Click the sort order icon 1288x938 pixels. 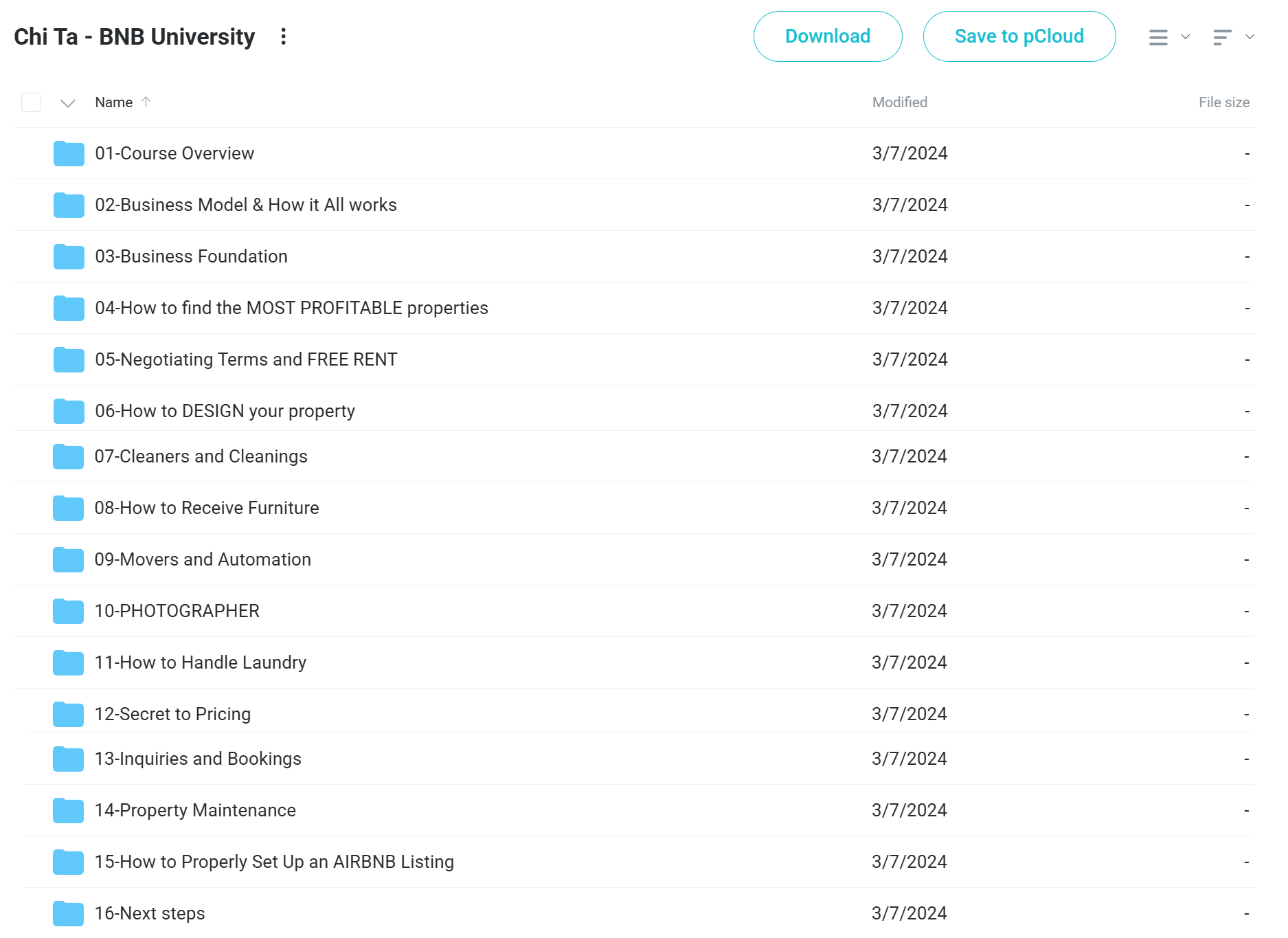click(x=1222, y=37)
